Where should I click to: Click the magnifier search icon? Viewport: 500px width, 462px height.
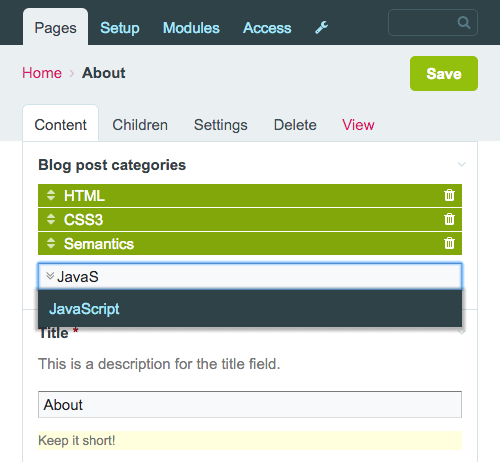464,23
